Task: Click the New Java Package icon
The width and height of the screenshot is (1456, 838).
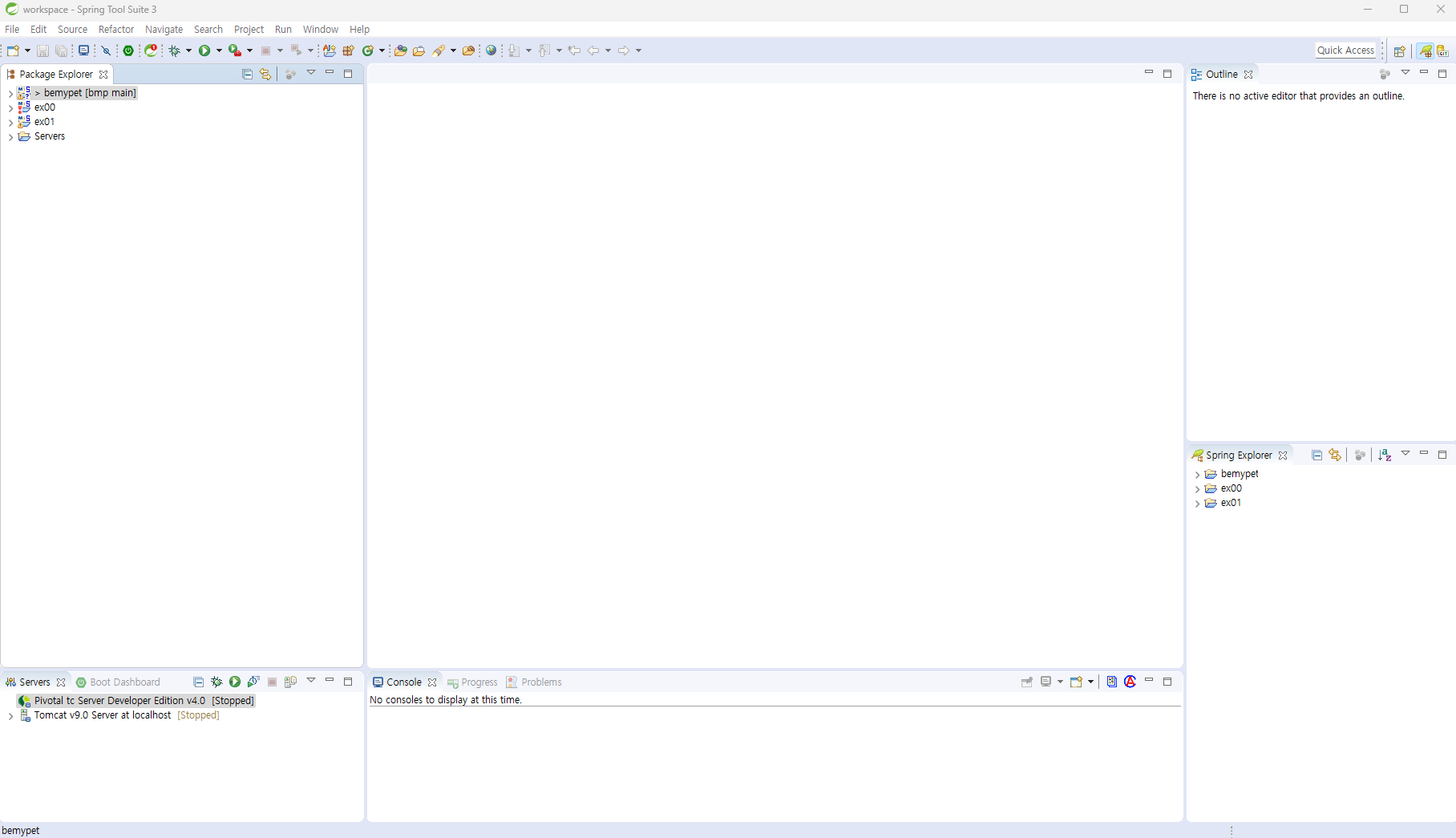Action: [x=348, y=51]
